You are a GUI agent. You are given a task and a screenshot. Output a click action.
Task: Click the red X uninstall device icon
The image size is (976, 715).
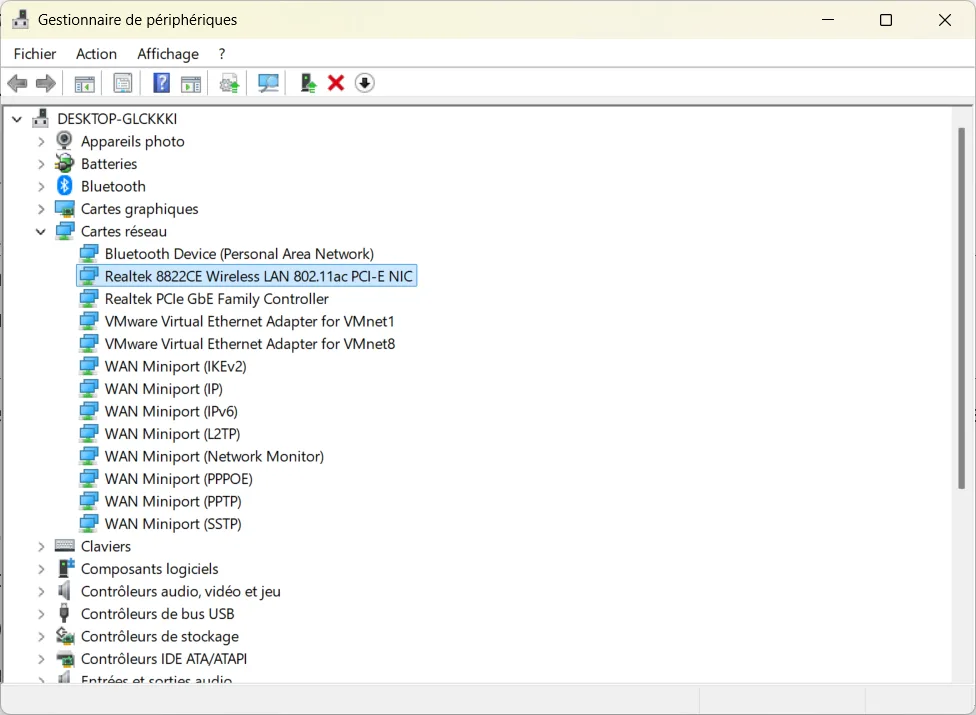(x=336, y=83)
